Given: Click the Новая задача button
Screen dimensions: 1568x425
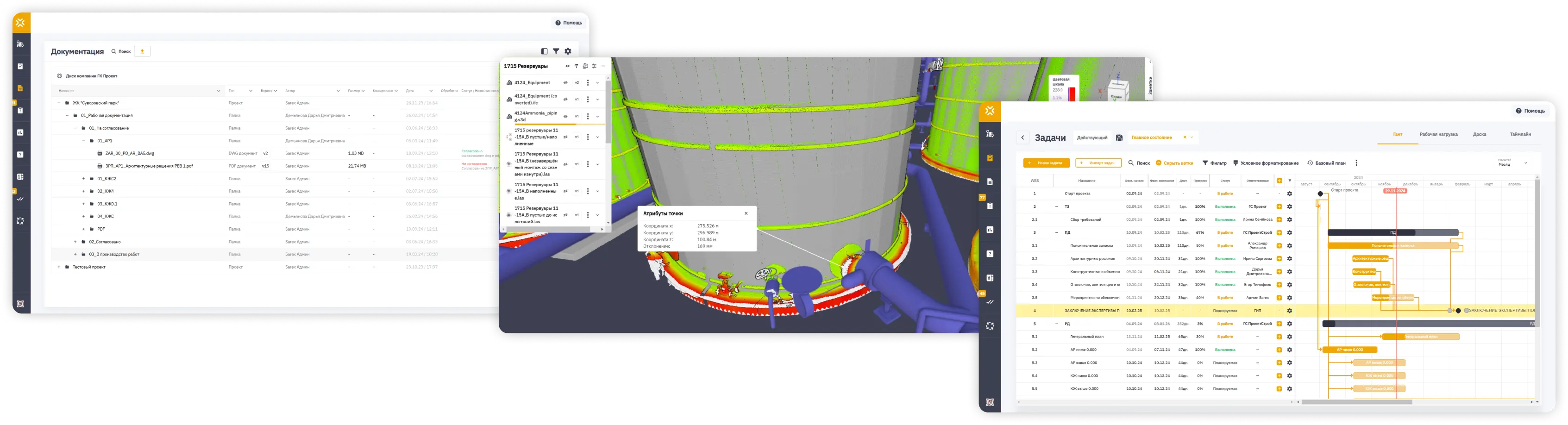Looking at the screenshot, I should [x=1046, y=163].
